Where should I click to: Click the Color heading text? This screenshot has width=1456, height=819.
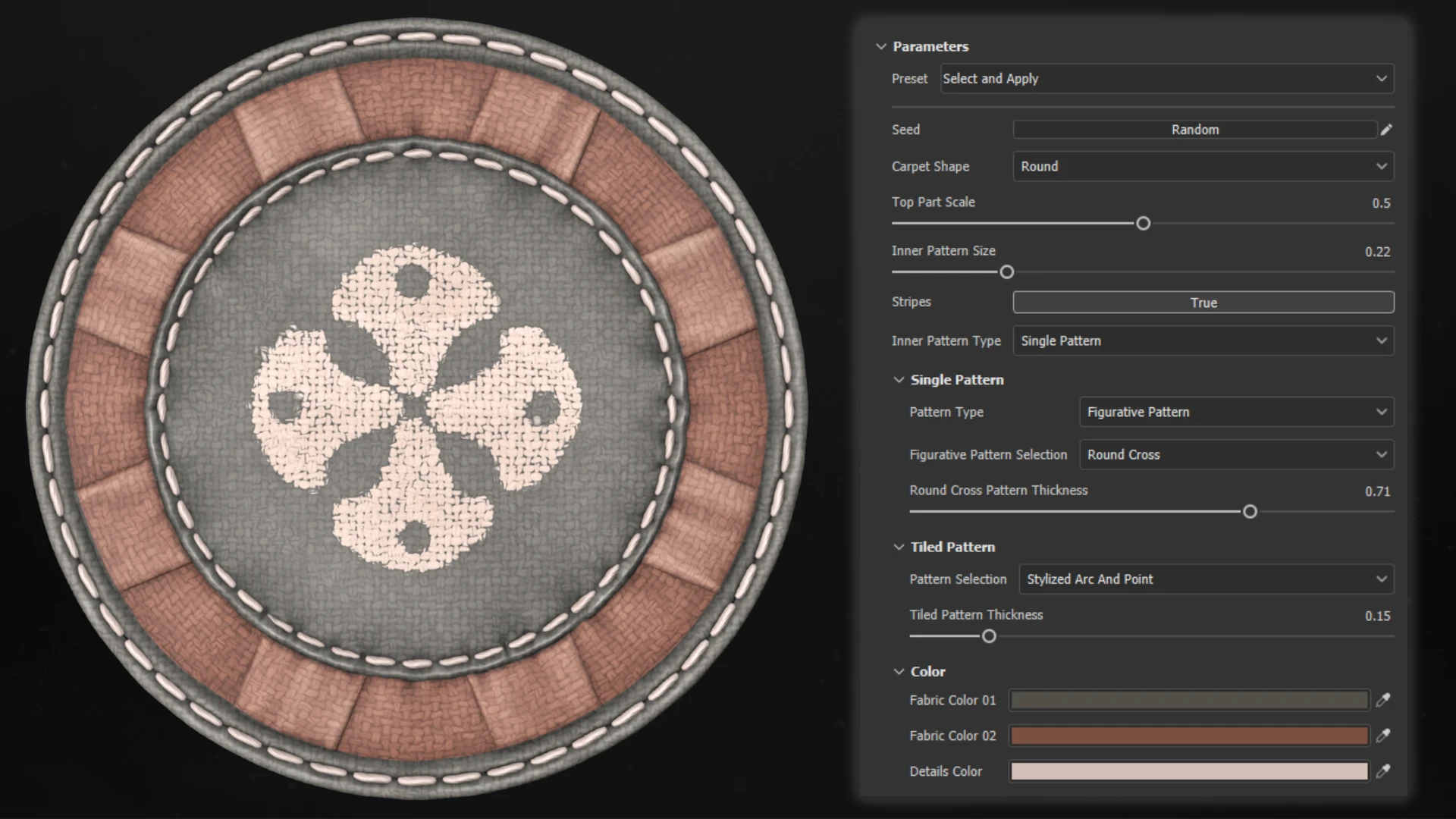click(927, 671)
